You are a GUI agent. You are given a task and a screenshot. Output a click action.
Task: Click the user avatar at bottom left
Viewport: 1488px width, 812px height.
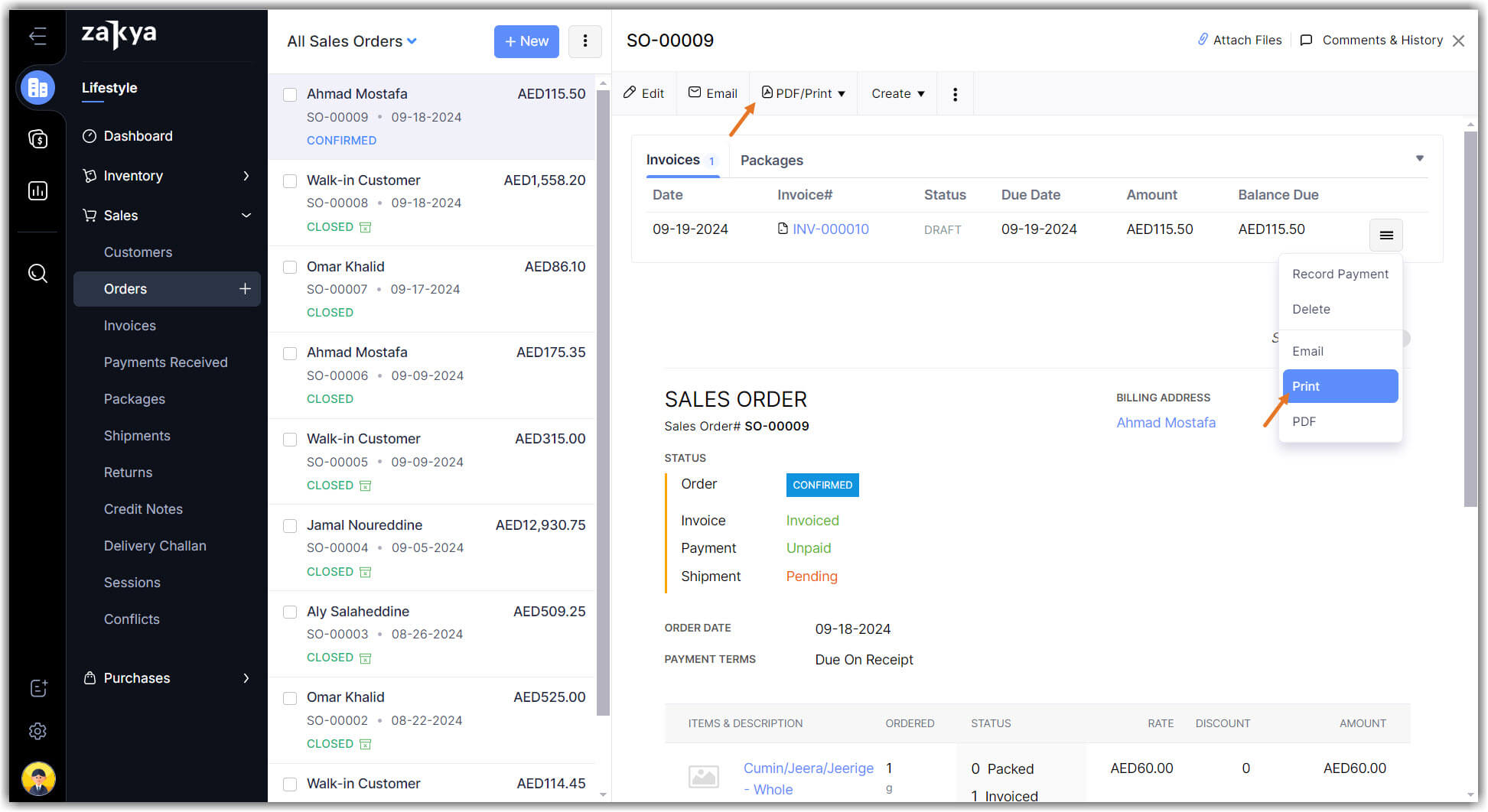pos(37,779)
